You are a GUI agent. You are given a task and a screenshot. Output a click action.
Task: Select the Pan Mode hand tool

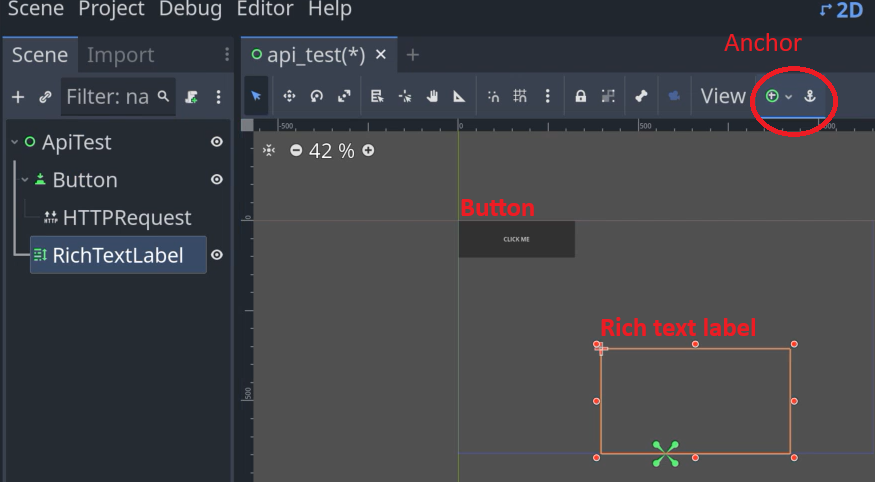click(x=432, y=96)
